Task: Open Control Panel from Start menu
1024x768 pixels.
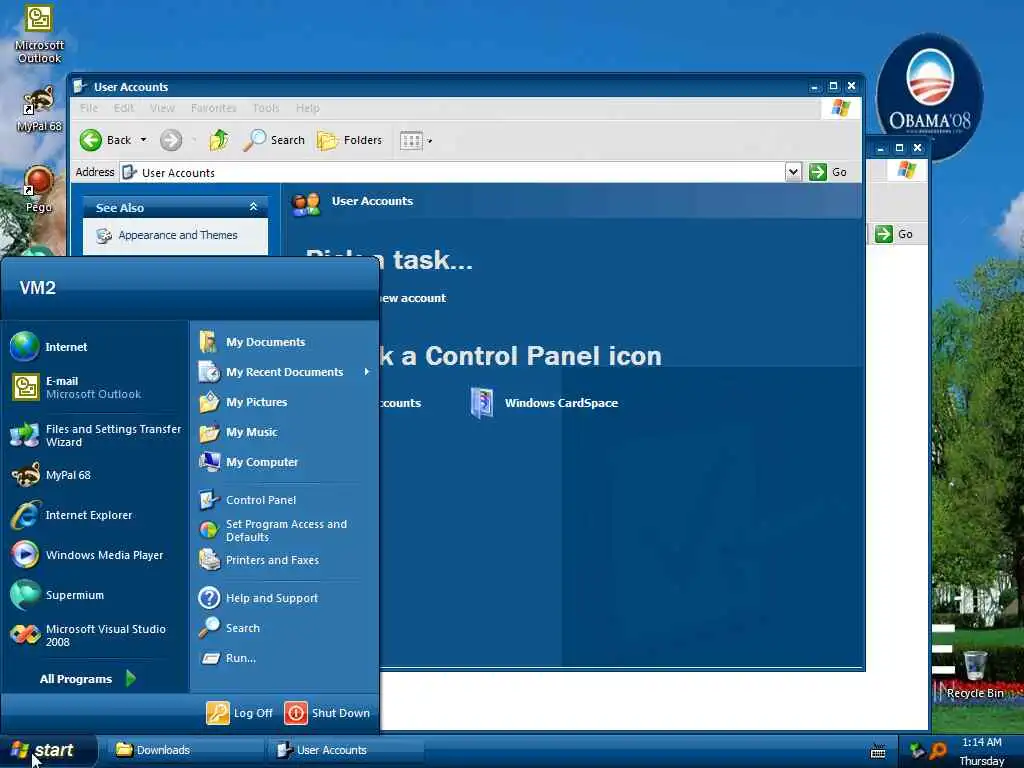Action: (285, 500)
